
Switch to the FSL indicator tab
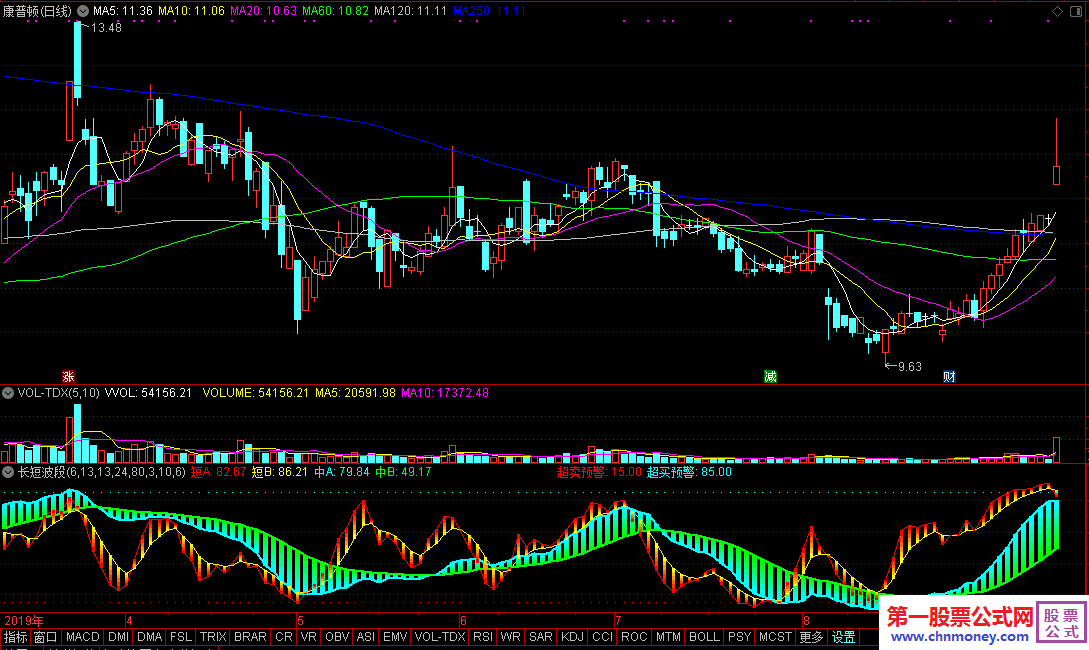[181, 637]
